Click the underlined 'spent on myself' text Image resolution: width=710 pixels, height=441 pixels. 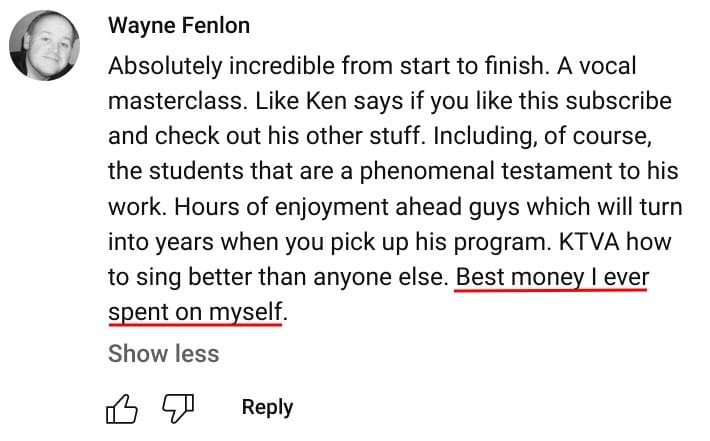tap(195, 312)
